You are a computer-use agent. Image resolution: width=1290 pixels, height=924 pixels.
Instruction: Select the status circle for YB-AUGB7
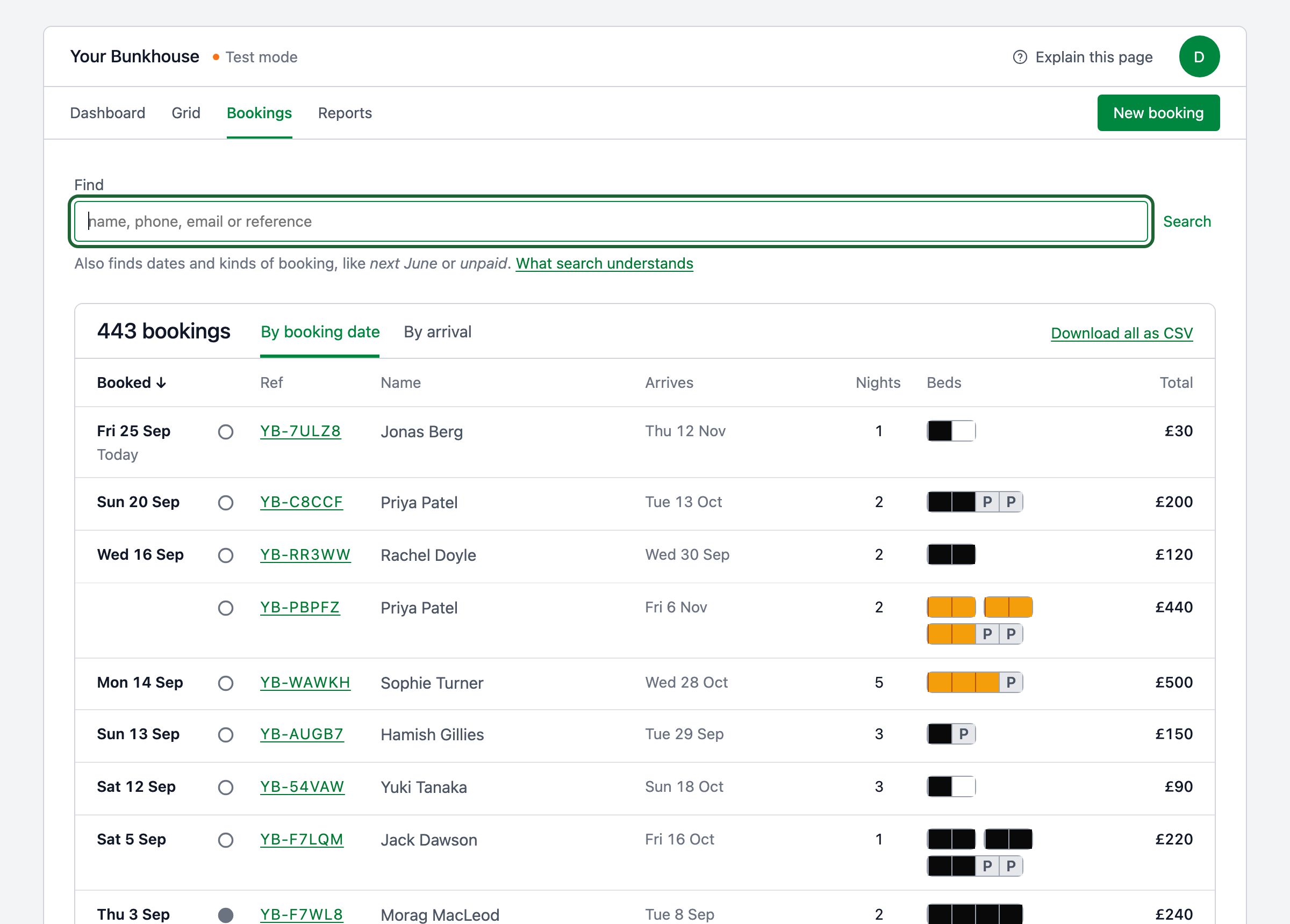click(x=226, y=735)
